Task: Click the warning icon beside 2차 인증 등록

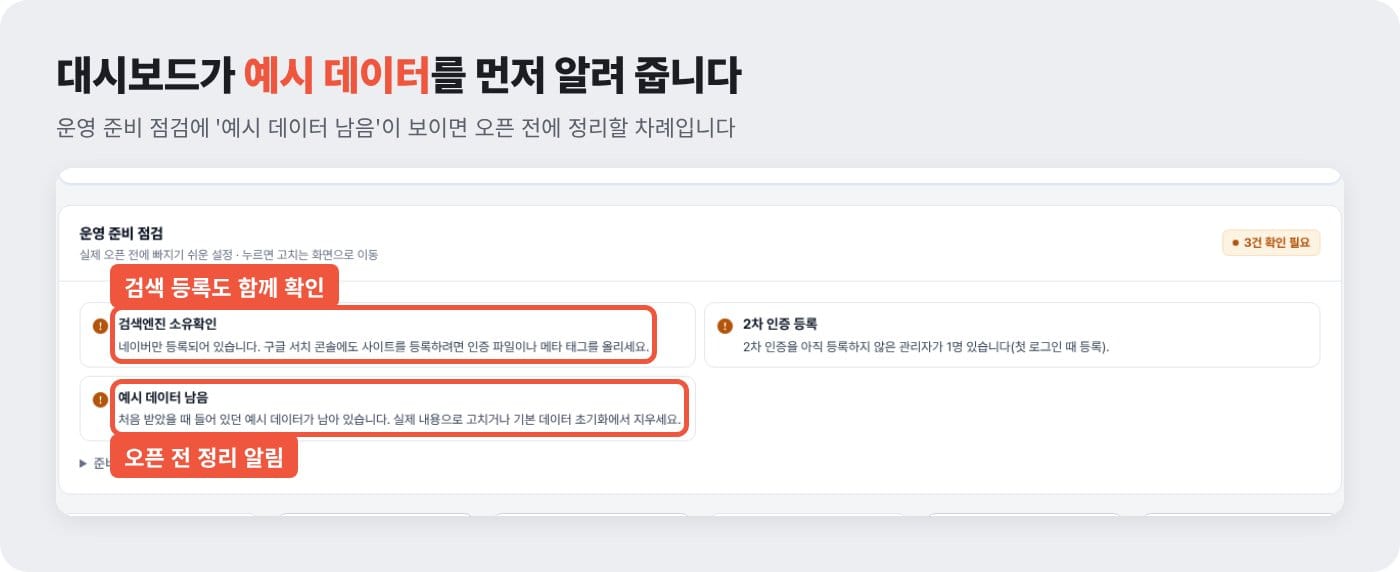Action: pyautogui.click(x=725, y=326)
